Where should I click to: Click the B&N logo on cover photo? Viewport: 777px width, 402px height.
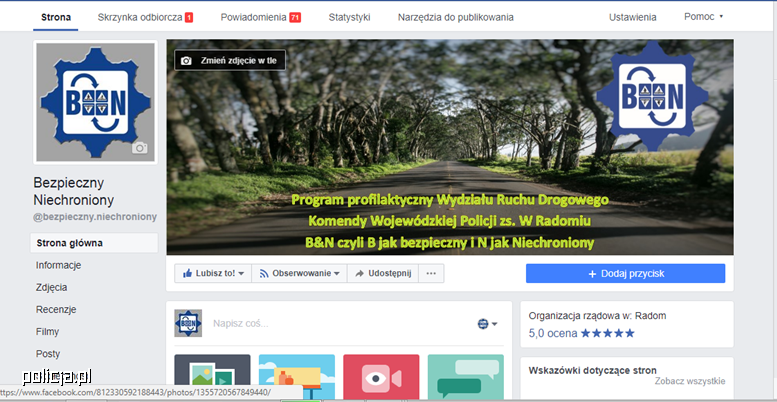pos(645,97)
